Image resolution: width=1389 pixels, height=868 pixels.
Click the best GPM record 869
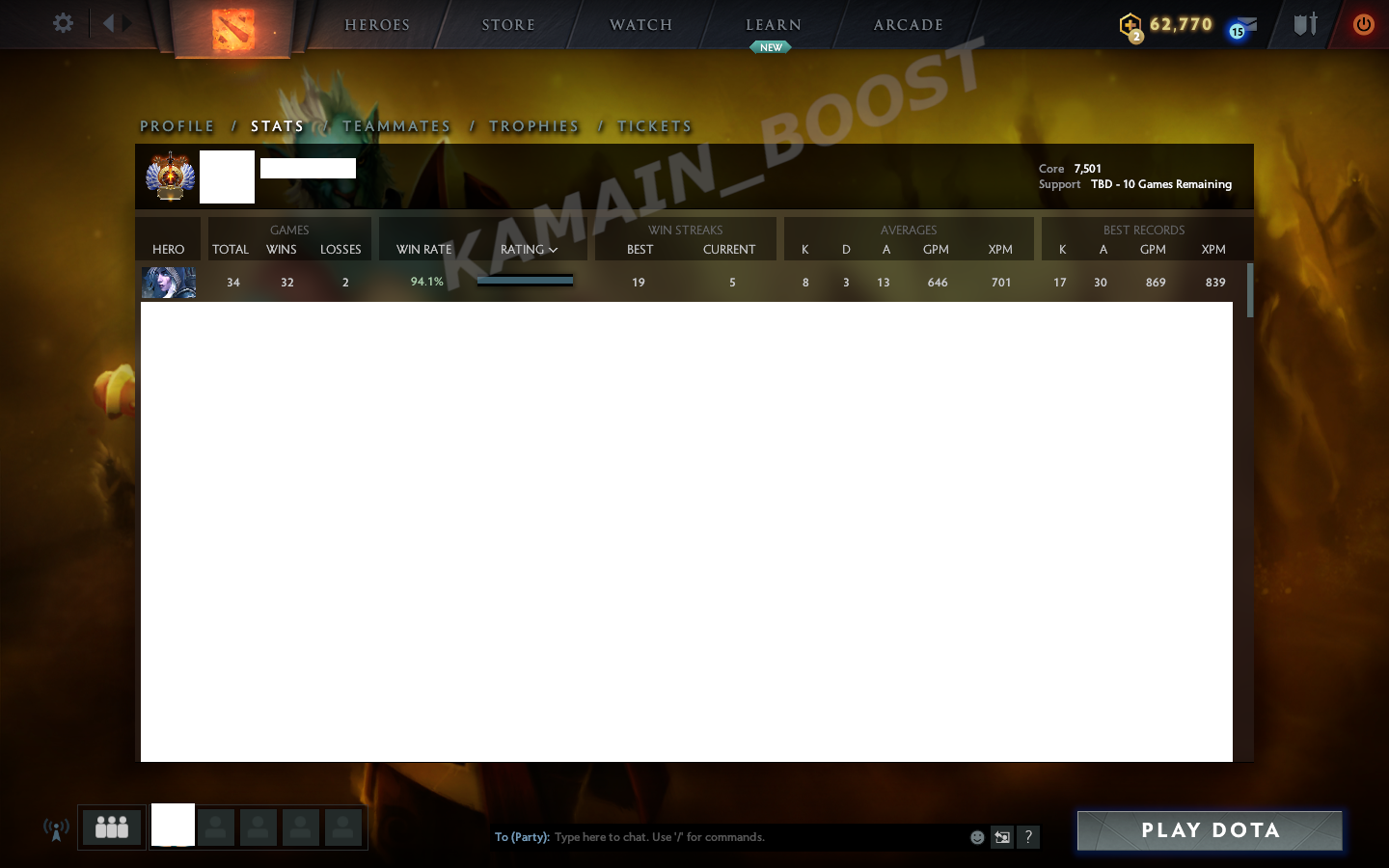coord(1156,283)
